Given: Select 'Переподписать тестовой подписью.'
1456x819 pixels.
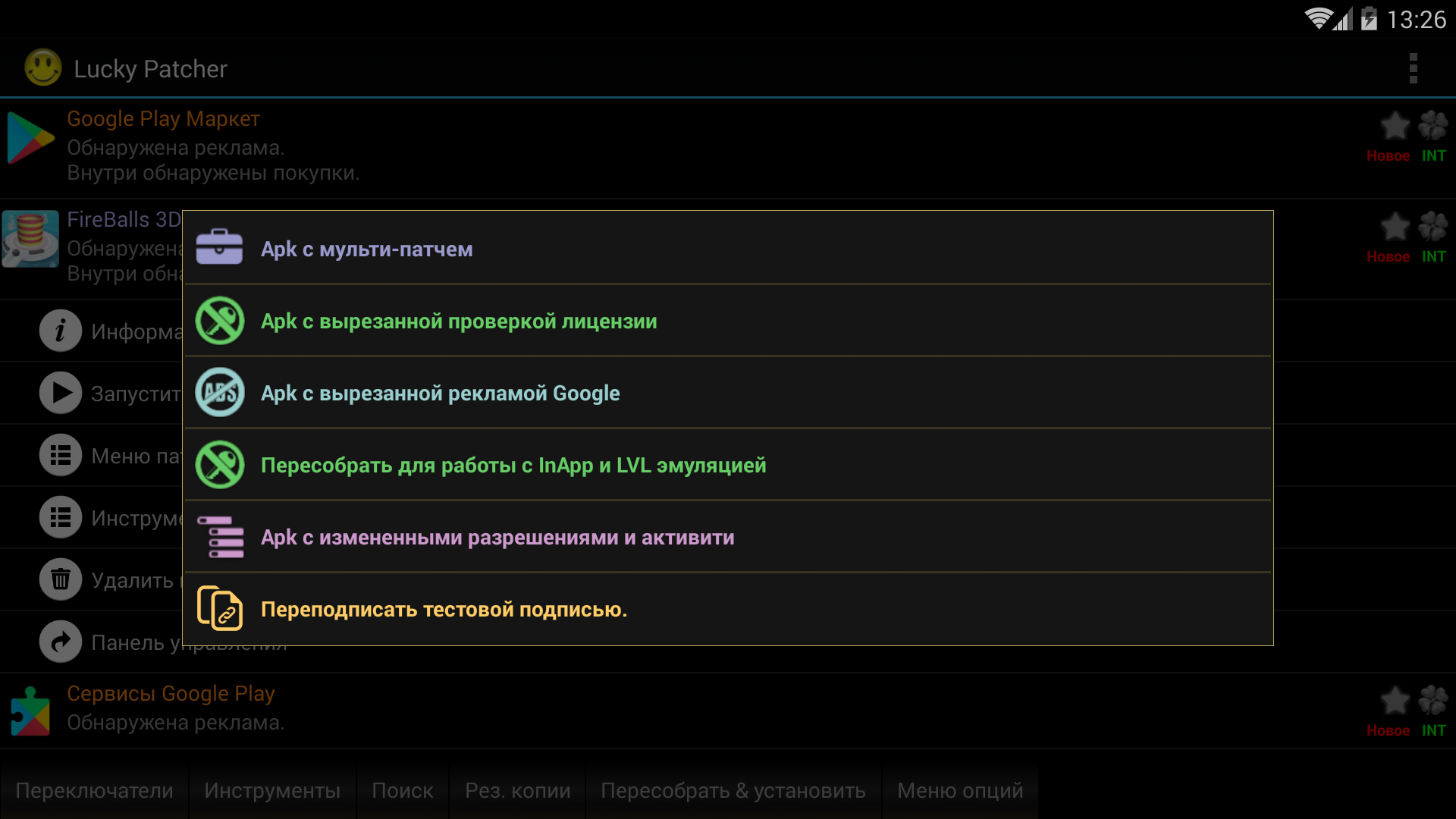Looking at the screenshot, I should point(728,609).
